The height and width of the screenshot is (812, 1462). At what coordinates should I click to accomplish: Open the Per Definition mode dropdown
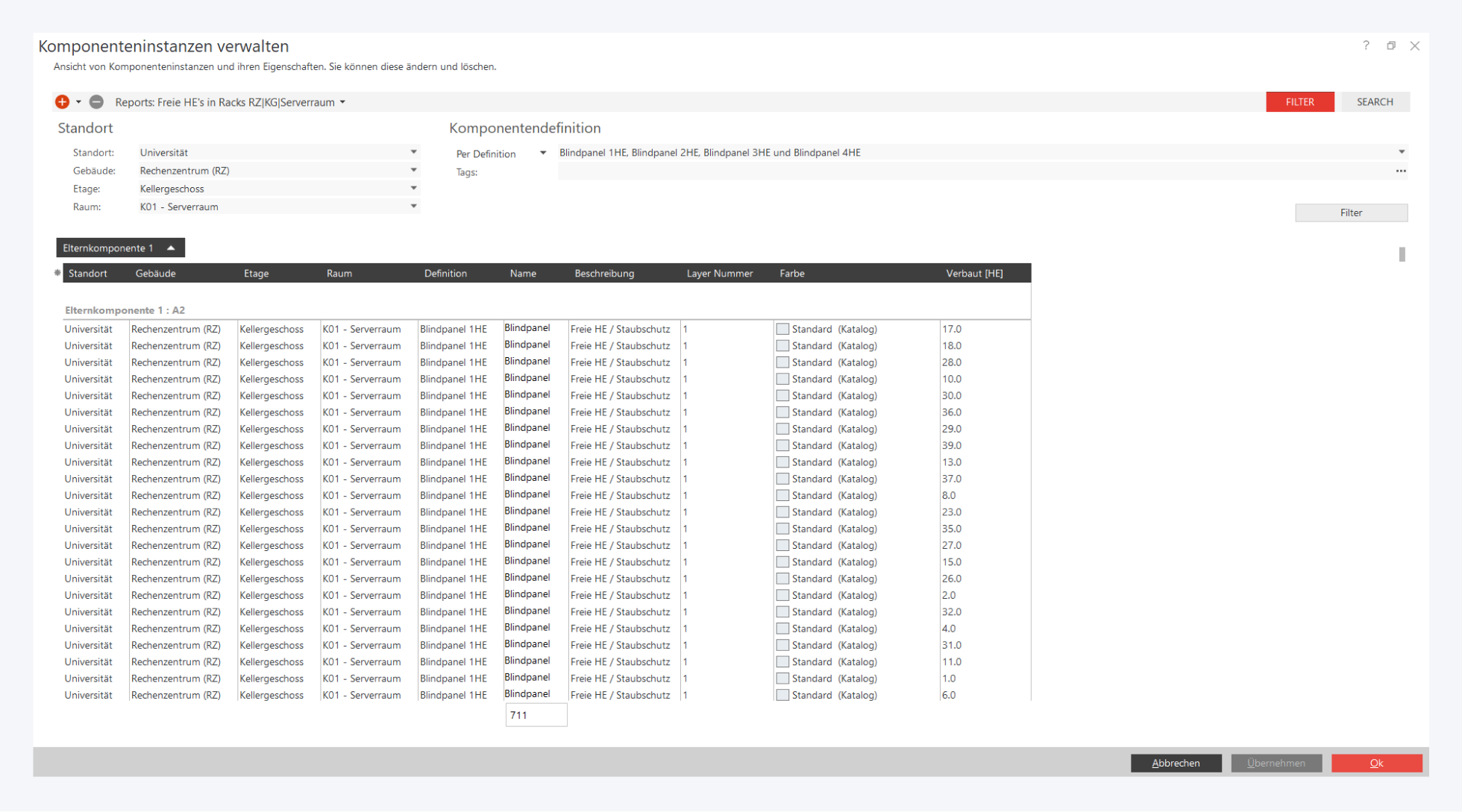coord(543,153)
